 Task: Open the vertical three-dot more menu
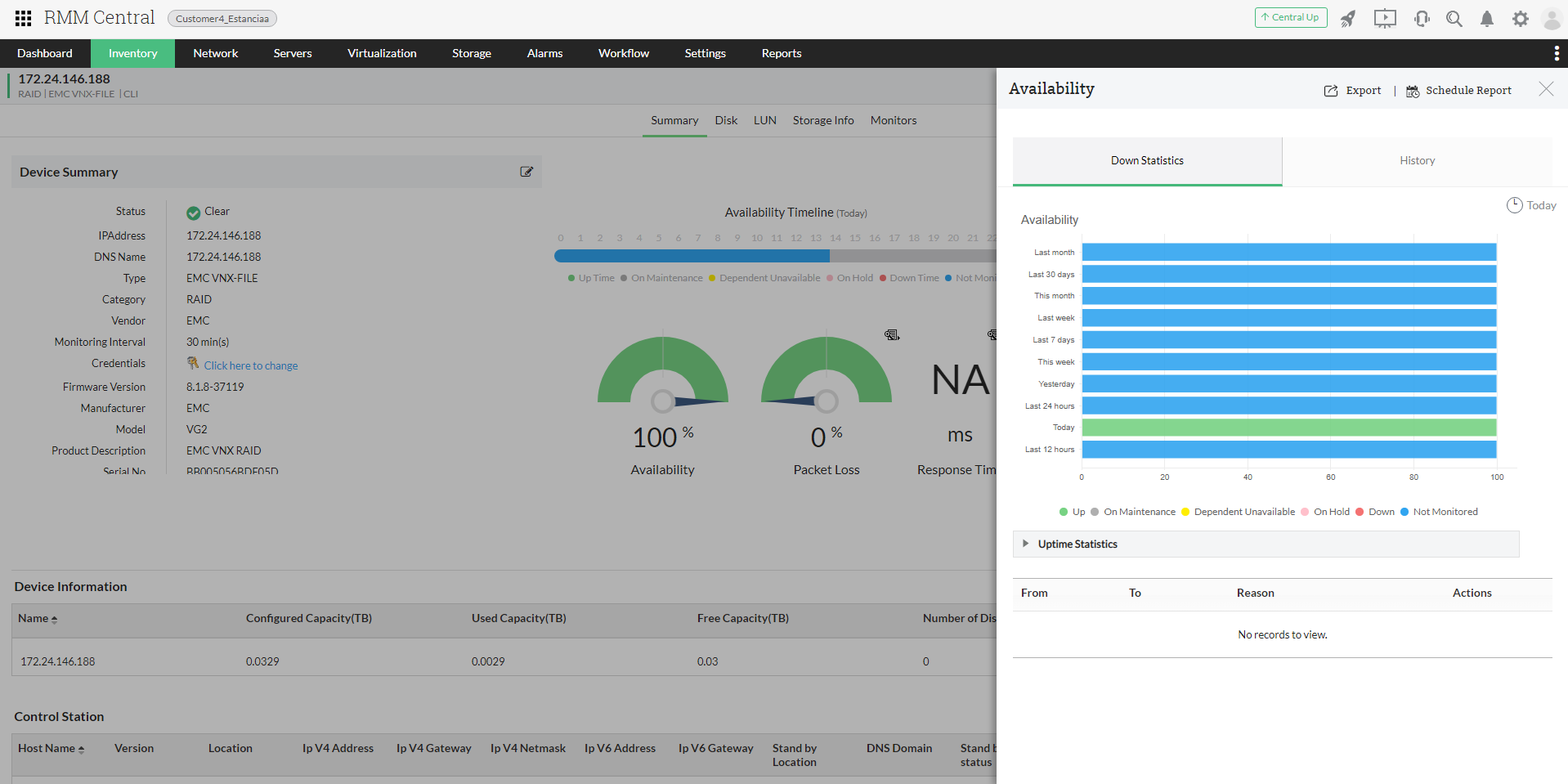click(1556, 53)
